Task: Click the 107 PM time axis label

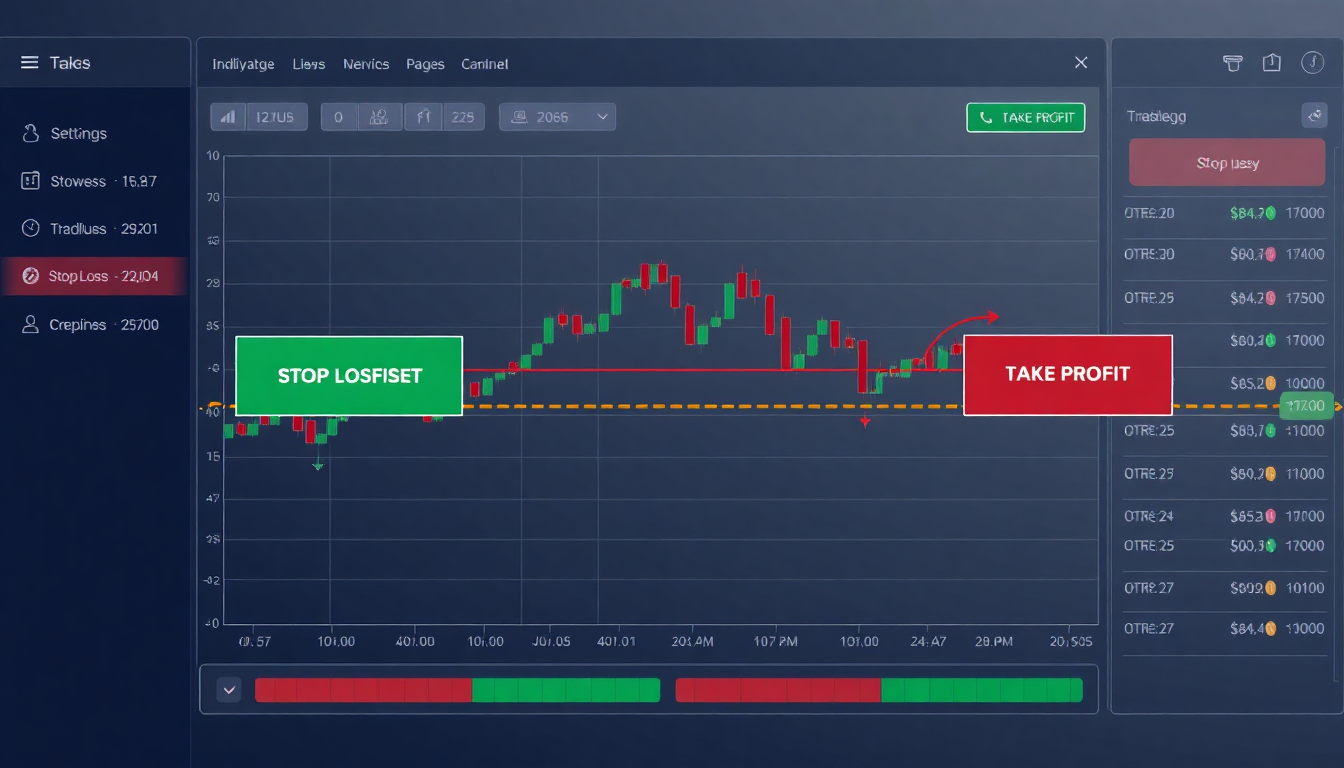Action: tap(775, 641)
